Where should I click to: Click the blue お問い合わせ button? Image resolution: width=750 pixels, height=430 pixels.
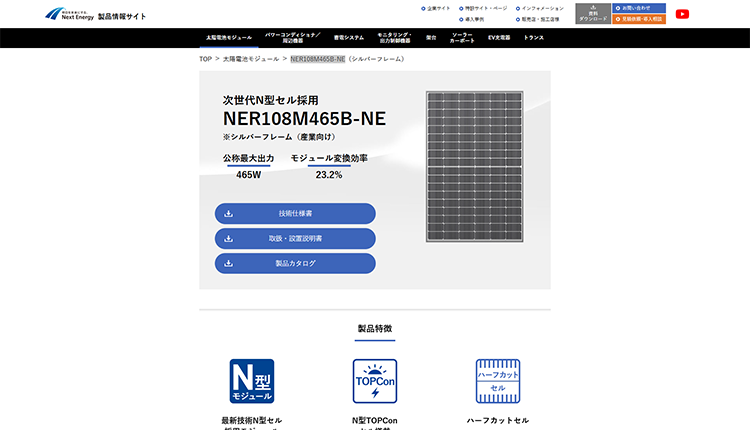tap(639, 8)
